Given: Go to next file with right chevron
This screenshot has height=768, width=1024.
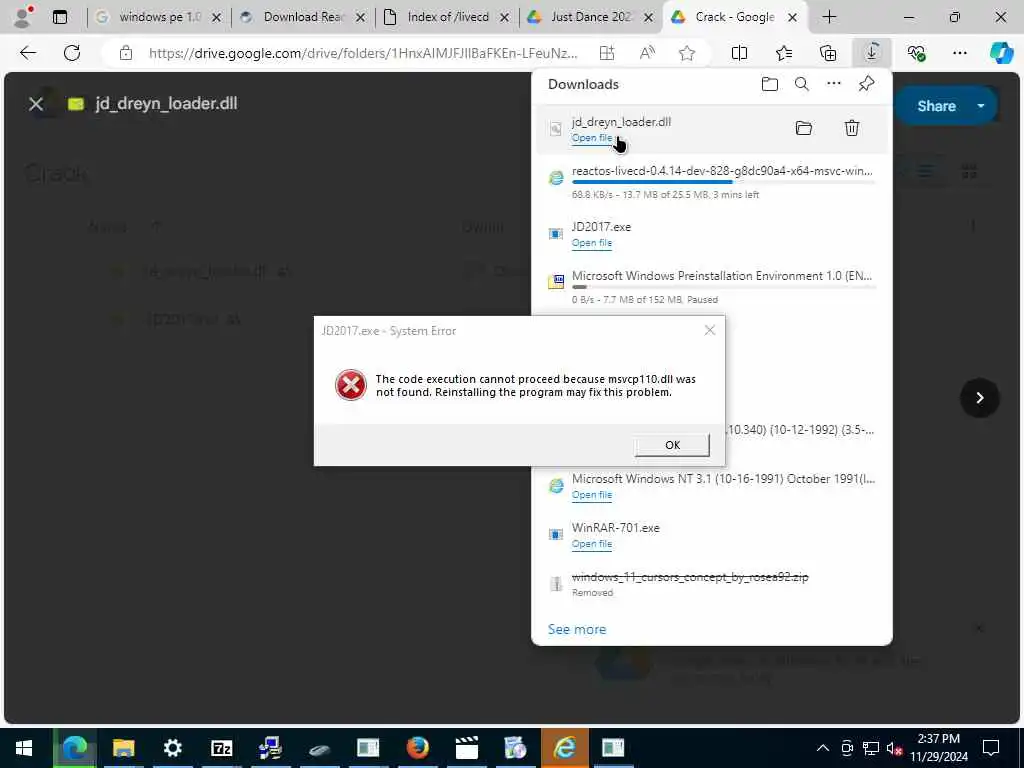Looking at the screenshot, I should (x=980, y=398).
